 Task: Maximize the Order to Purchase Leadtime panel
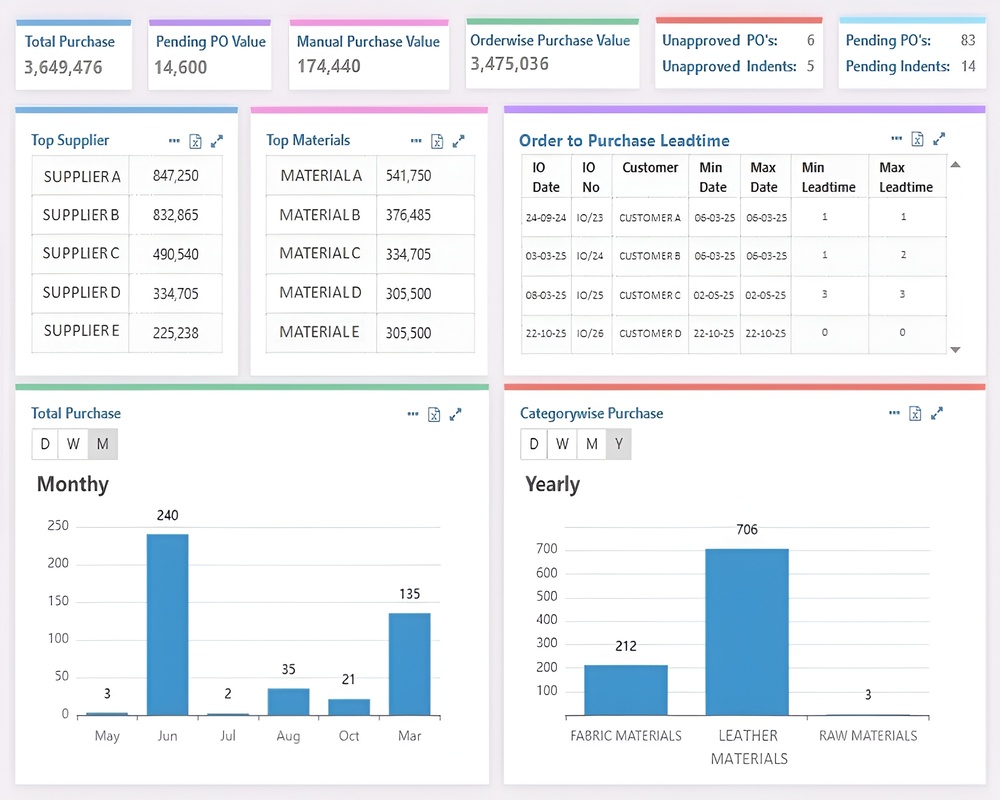click(939, 139)
